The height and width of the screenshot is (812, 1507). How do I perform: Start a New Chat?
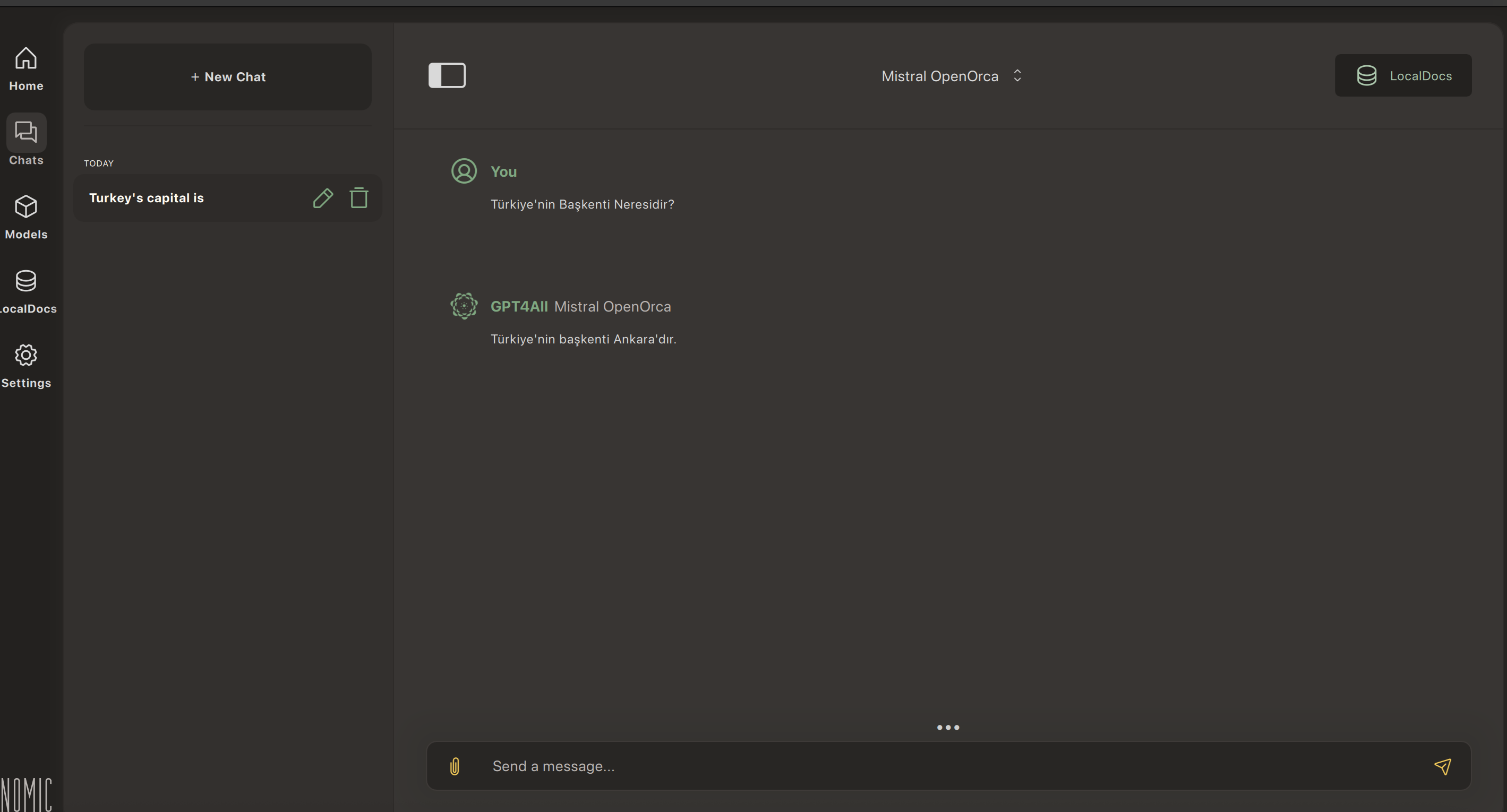pyautogui.click(x=228, y=76)
